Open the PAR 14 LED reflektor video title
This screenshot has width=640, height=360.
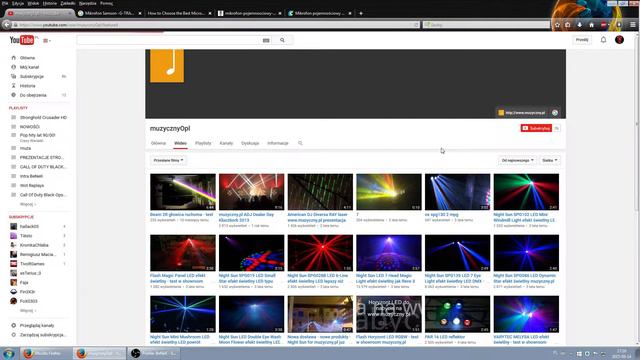click(x=444, y=337)
